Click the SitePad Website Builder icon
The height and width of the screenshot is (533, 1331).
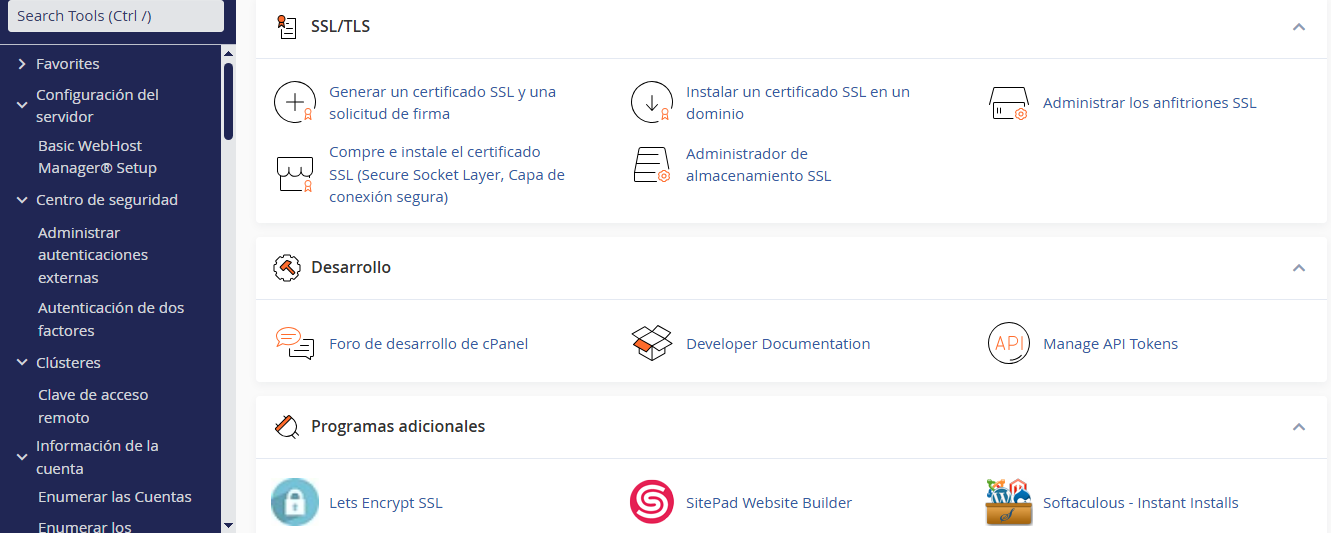click(652, 502)
